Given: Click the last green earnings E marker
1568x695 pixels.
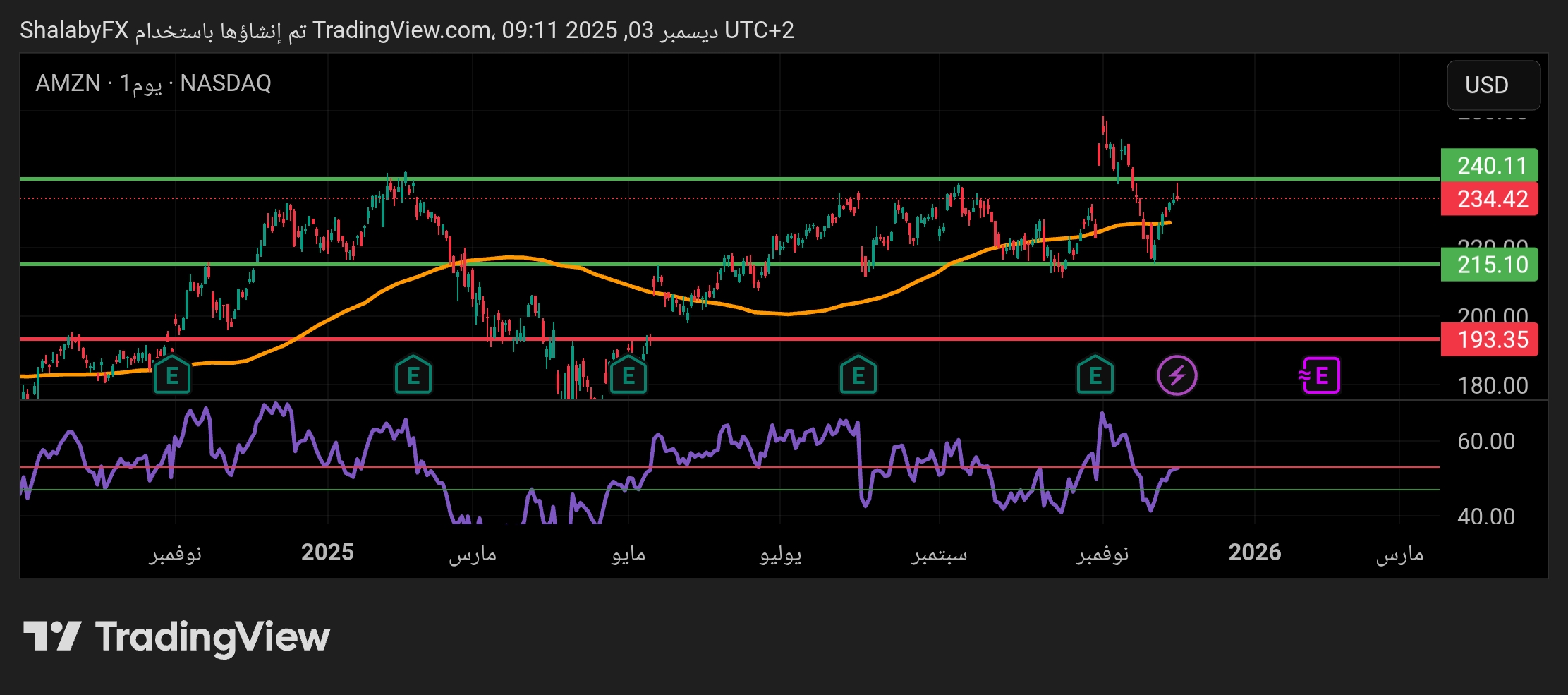Looking at the screenshot, I should click(x=1095, y=375).
